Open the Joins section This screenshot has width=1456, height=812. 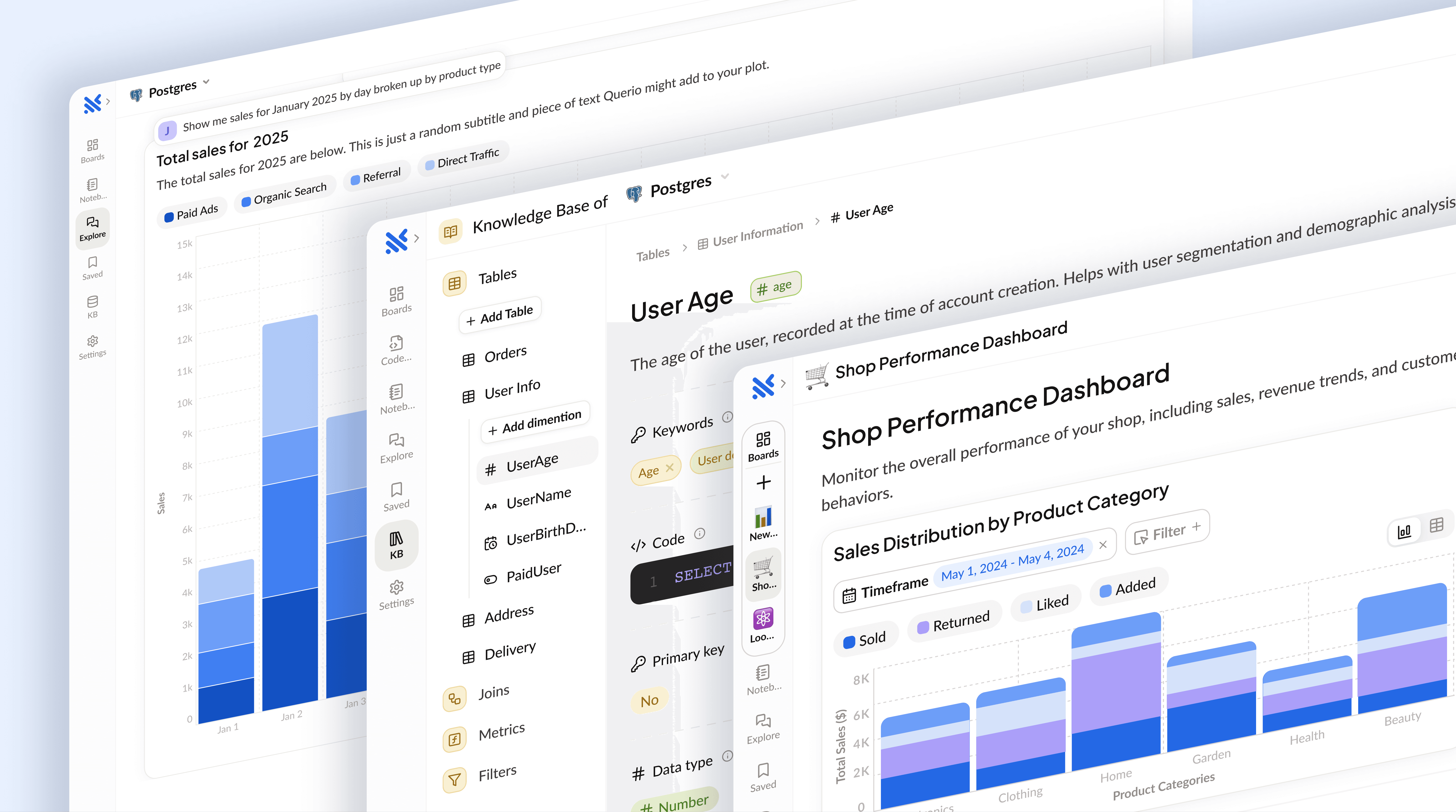[476, 696]
